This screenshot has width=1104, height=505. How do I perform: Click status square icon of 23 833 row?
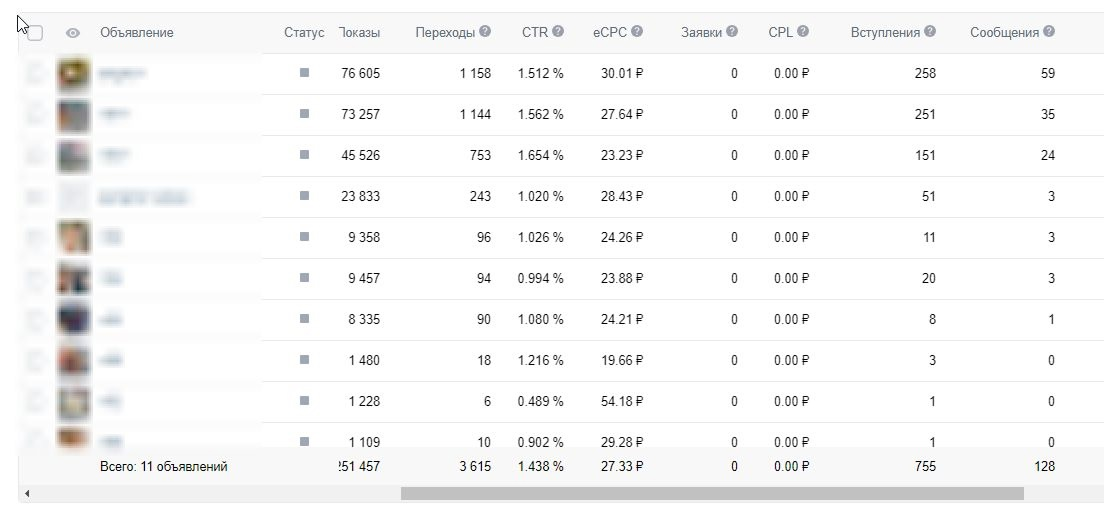(x=304, y=196)
